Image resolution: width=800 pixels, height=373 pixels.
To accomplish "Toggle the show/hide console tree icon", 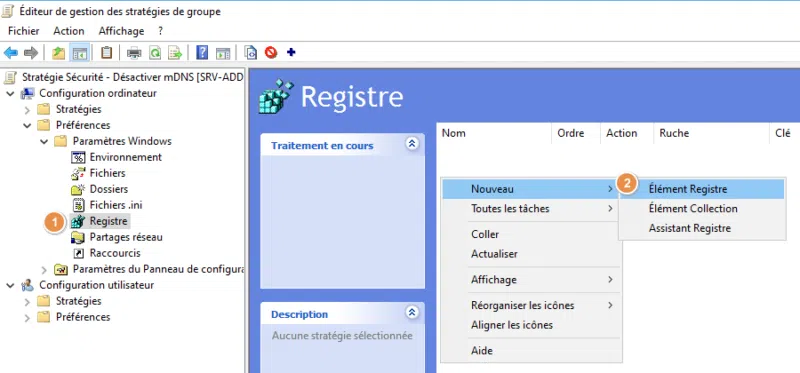I will pyautogui.click(x=80, y=53).
